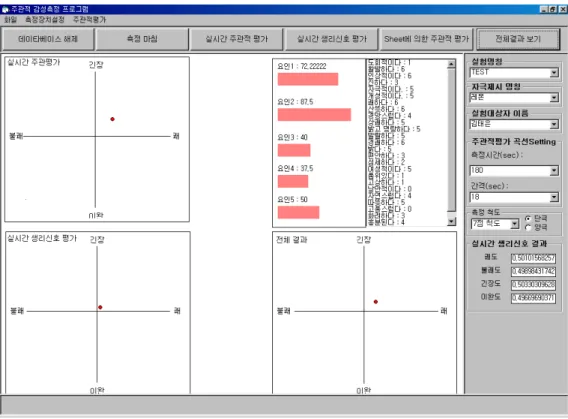Expand the 자극제시 명칭 combo box
The height and width of the screenshot is (419, 568).
coord(554,98)
